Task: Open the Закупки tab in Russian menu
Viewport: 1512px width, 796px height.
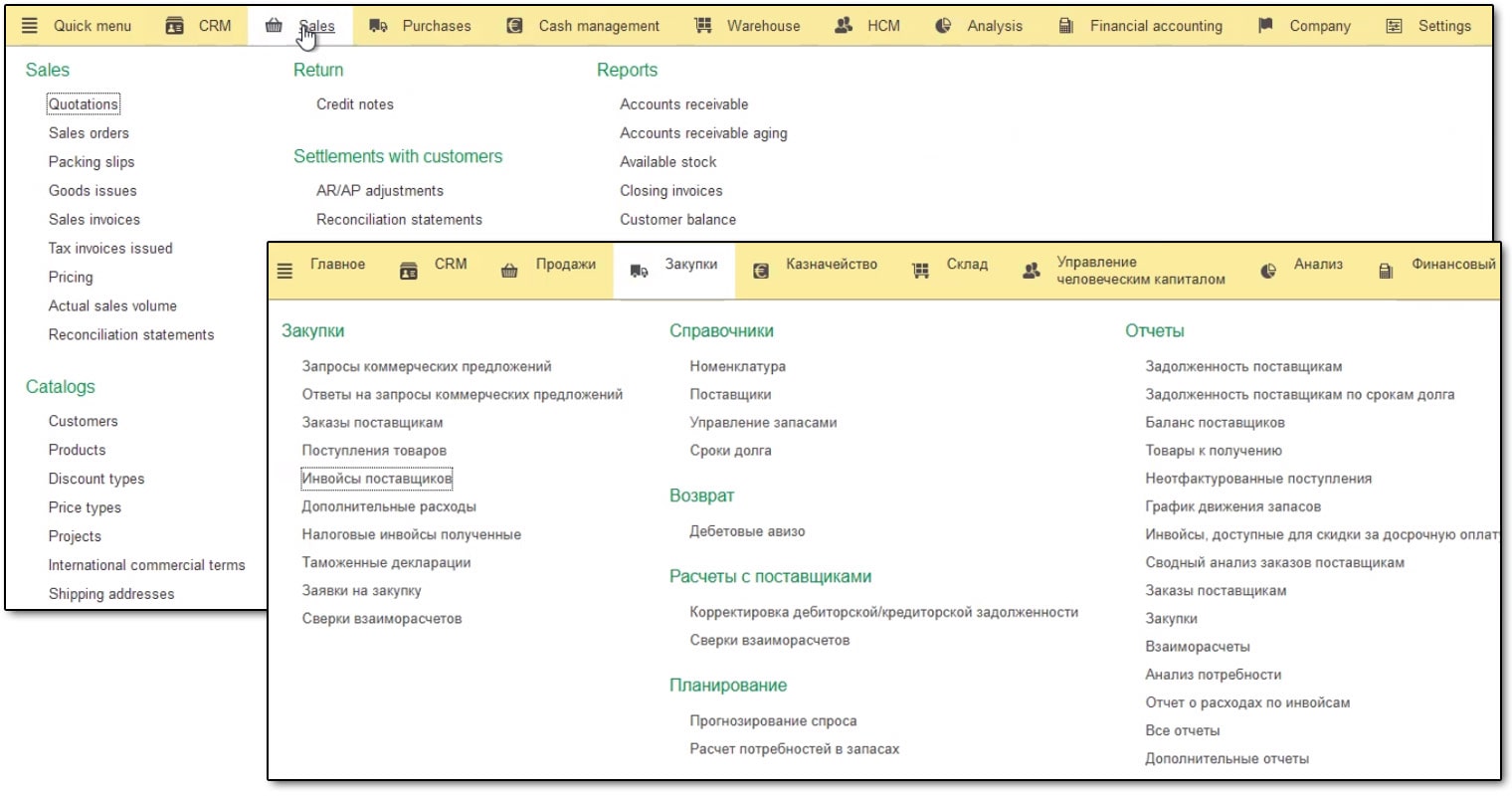Action: tap(689, 265)
